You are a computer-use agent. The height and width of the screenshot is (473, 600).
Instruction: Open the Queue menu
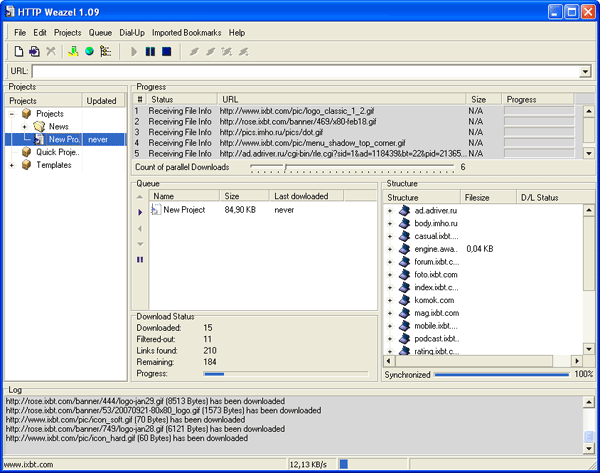100,33
